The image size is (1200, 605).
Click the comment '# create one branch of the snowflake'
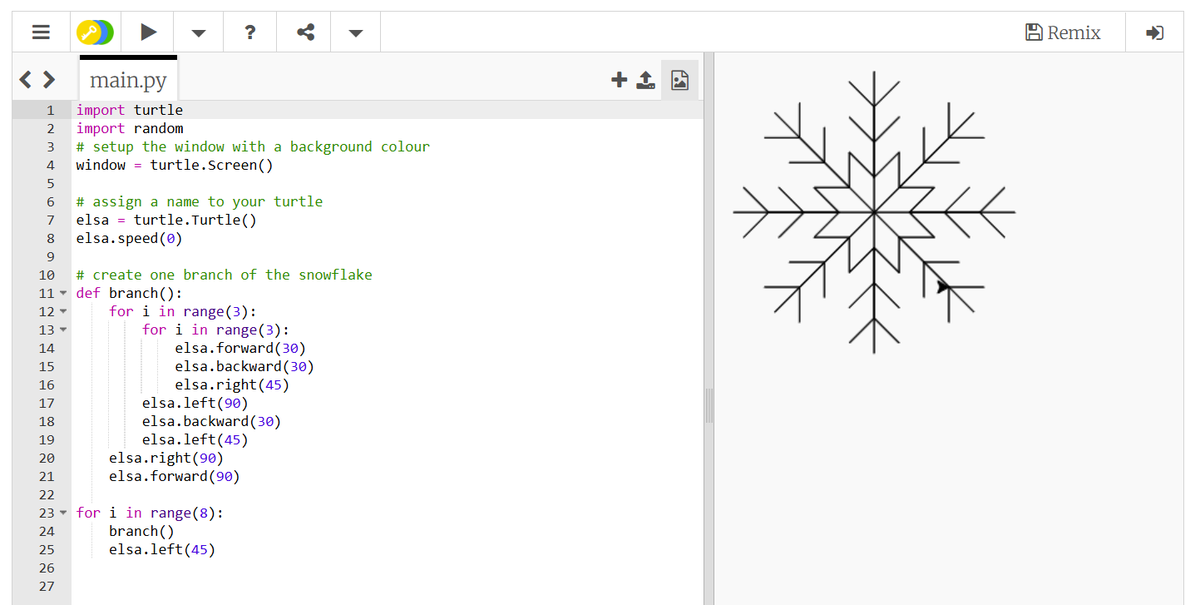pyautogui.click(x=224, y=275)
